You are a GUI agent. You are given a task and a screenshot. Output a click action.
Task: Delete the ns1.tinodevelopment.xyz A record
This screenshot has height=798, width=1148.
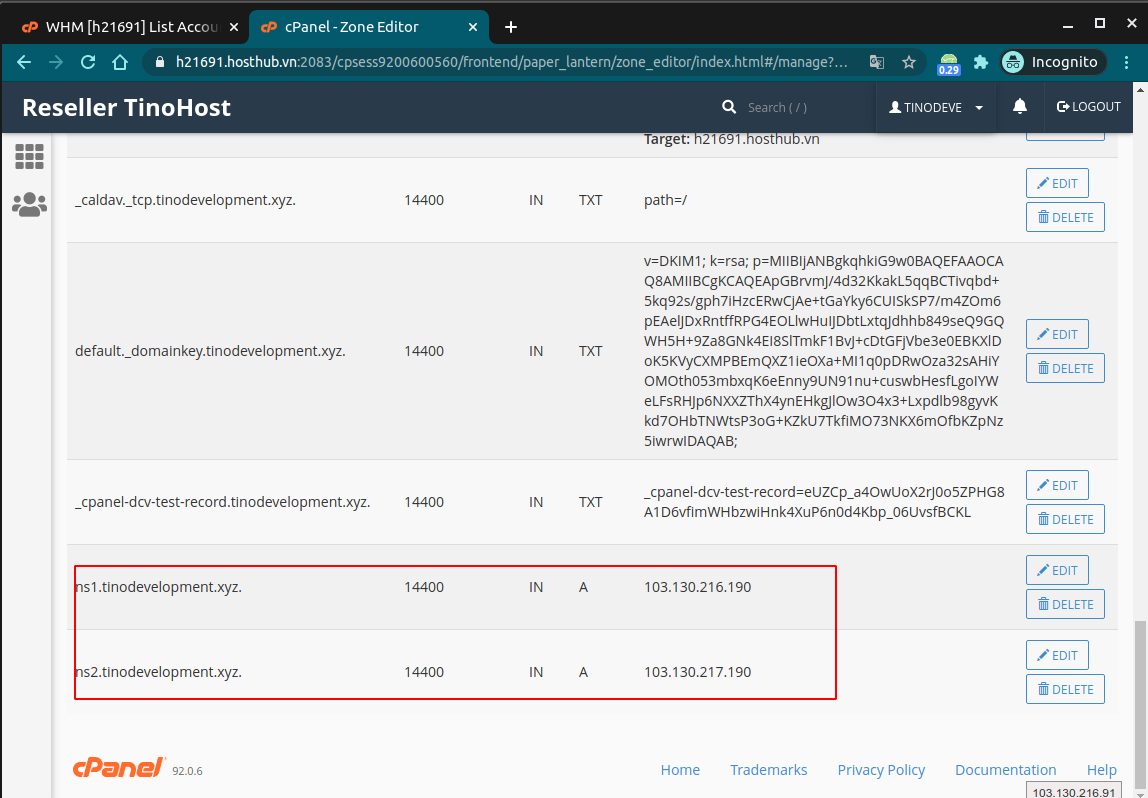tap(1065, 604)
